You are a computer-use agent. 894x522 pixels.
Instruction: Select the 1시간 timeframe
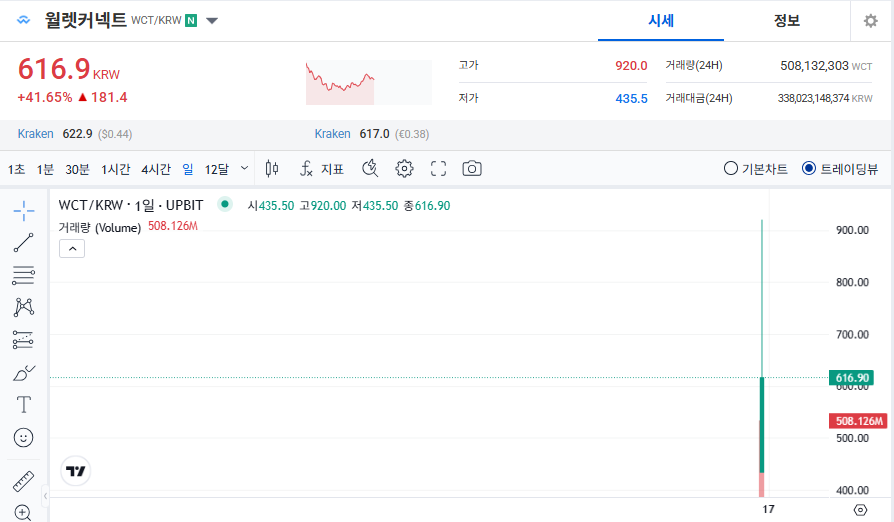pos(116,169)
